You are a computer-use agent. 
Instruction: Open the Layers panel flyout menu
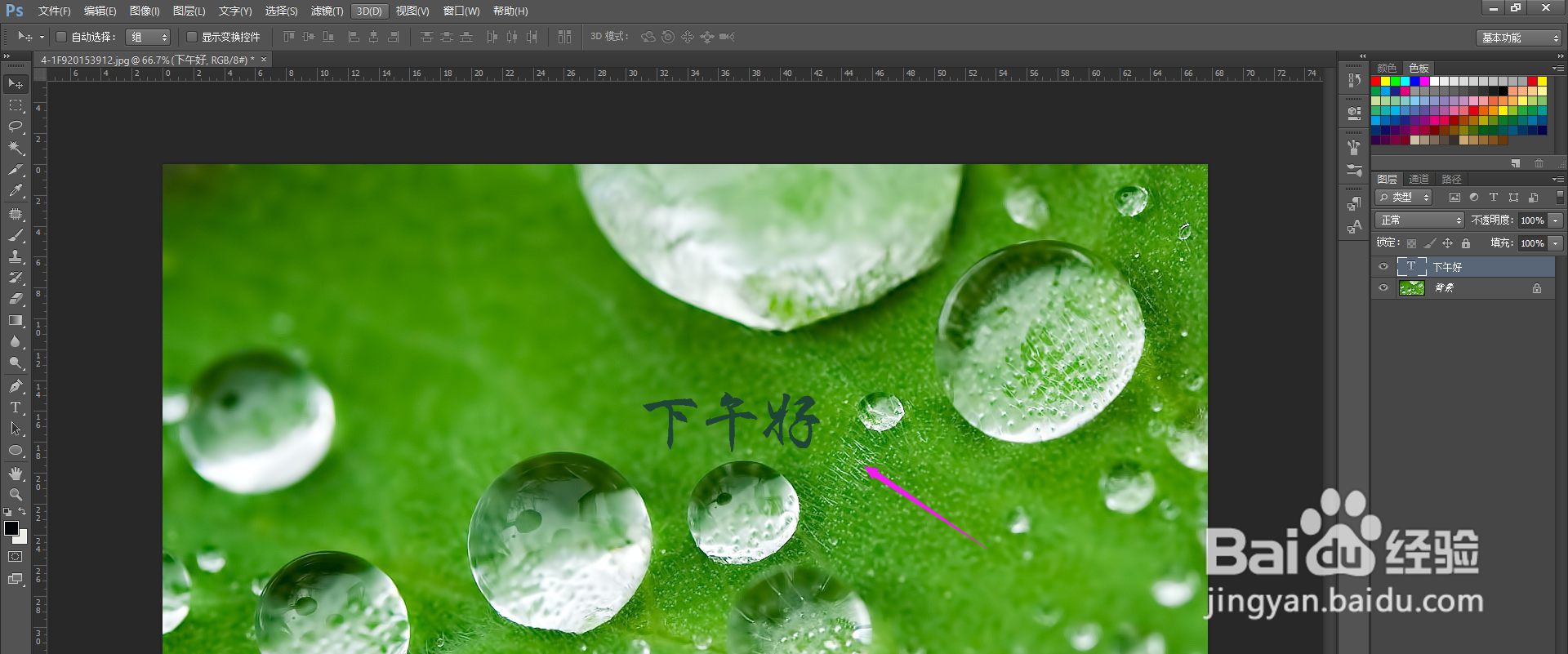1557,179
